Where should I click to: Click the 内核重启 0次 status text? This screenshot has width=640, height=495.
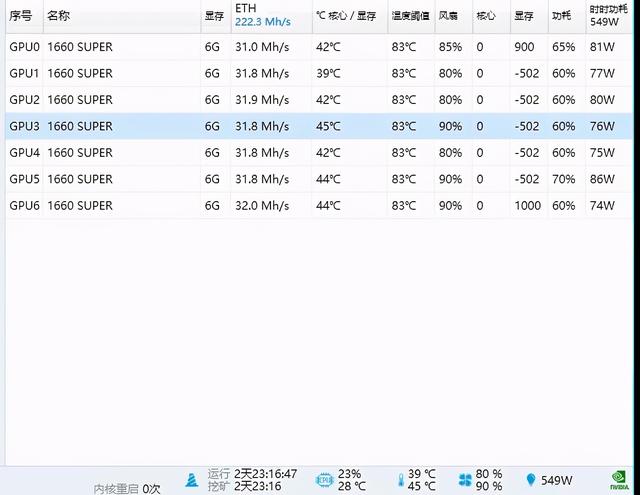pos(127,488)
